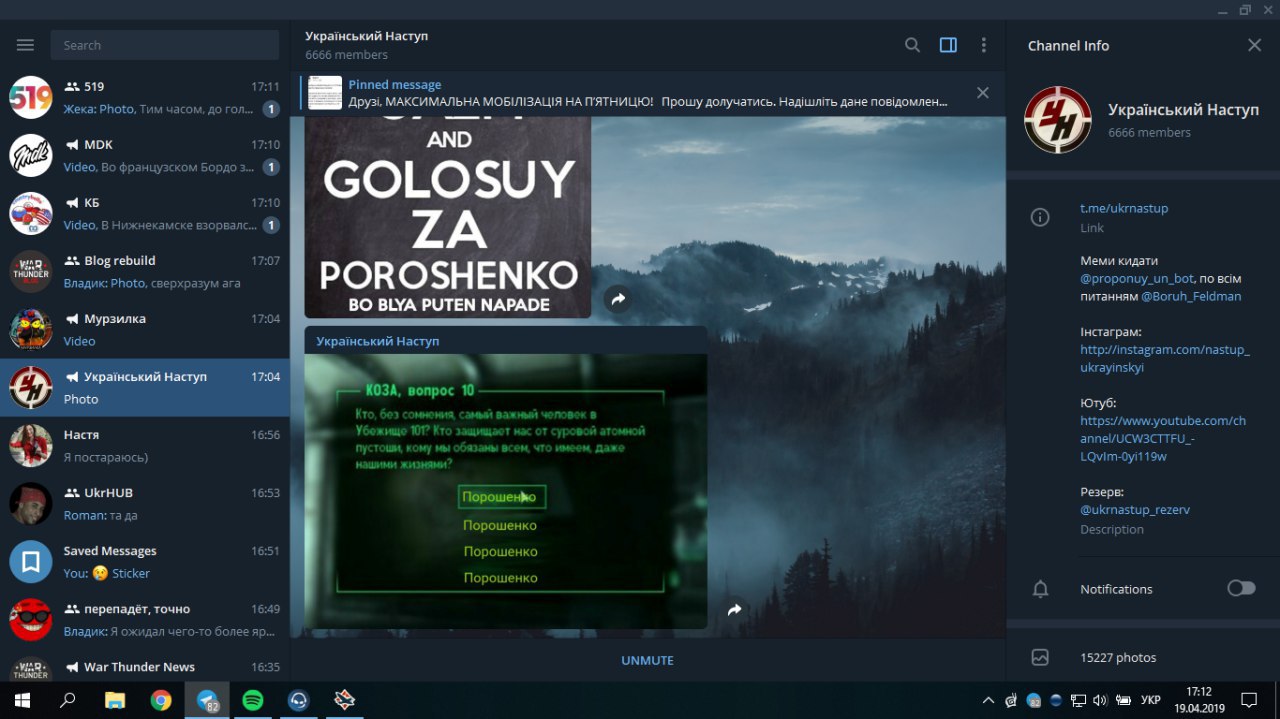1280x719 pixels.
Task: Click the Telegram taskbar icon
Action: [x=207, y=700]
